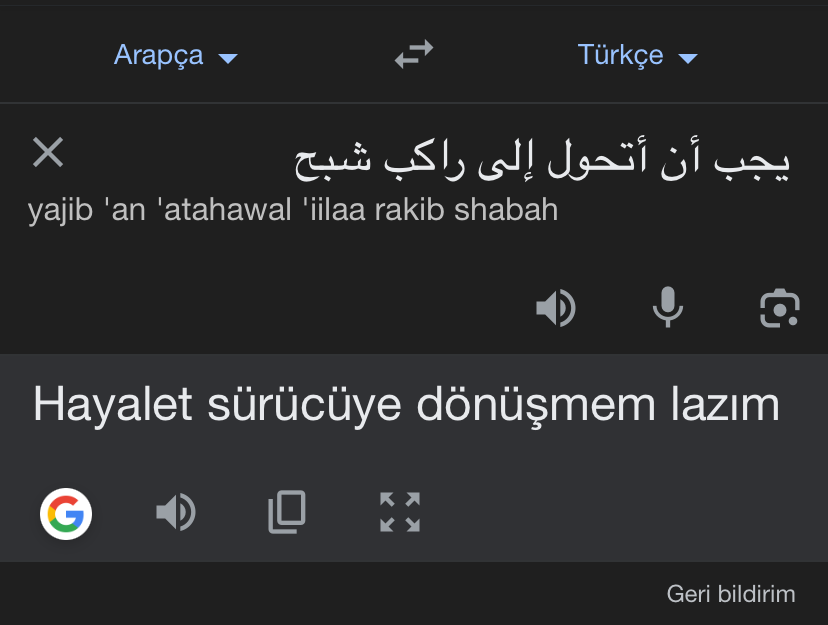Select the Arapça language label

click(x=158, y=55)
